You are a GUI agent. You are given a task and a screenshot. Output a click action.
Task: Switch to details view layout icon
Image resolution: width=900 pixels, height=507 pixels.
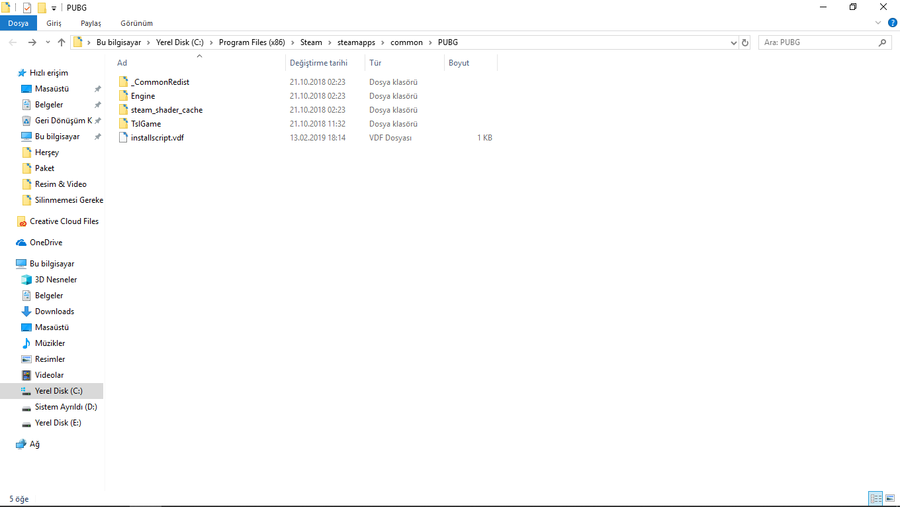tap(875, 498)
